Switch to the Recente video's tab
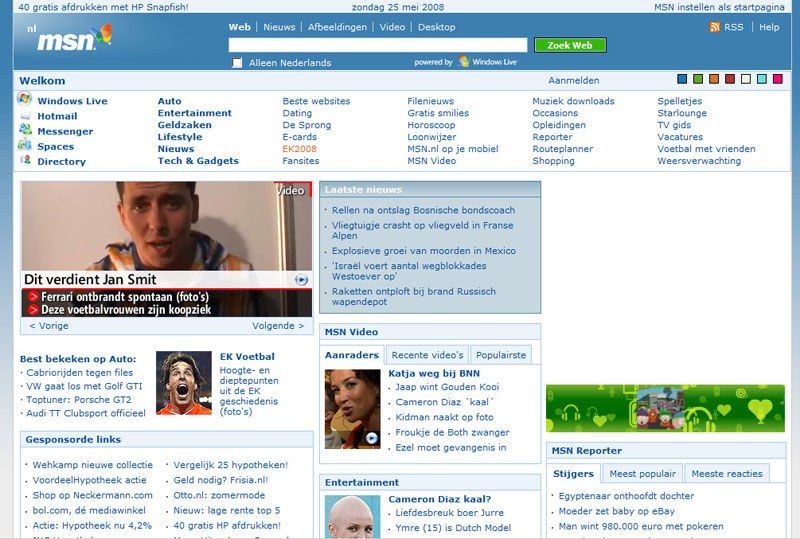The height and width of the screenshot is (539, 800). (427, 355)
